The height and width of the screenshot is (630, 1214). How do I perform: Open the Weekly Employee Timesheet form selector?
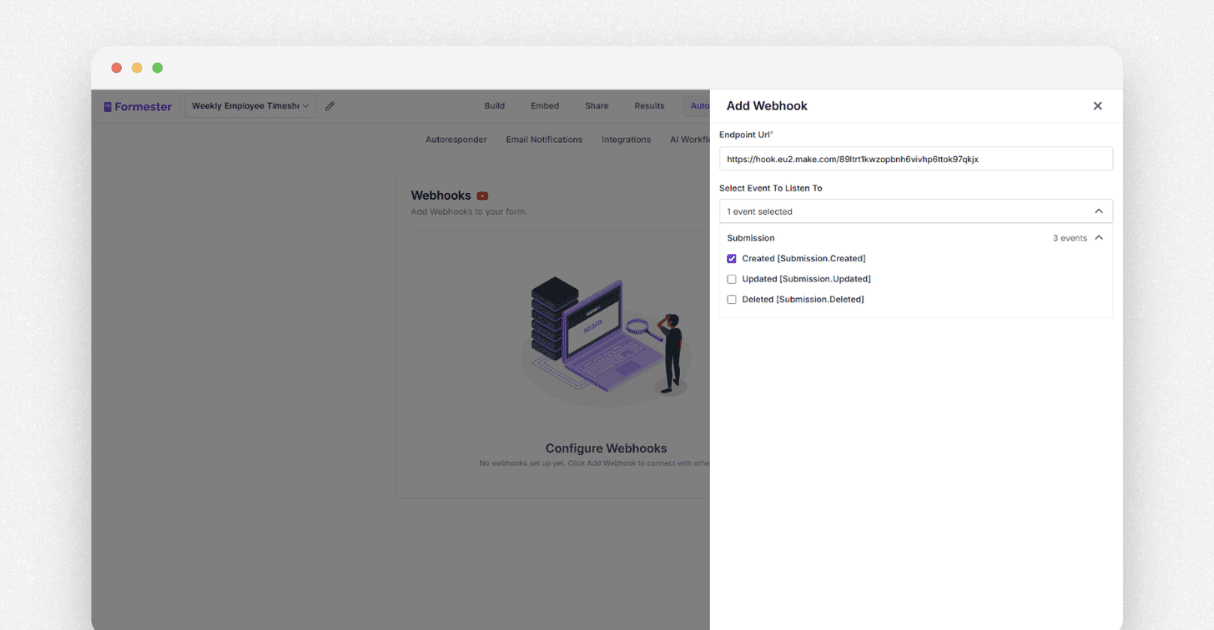coord(249,105)
